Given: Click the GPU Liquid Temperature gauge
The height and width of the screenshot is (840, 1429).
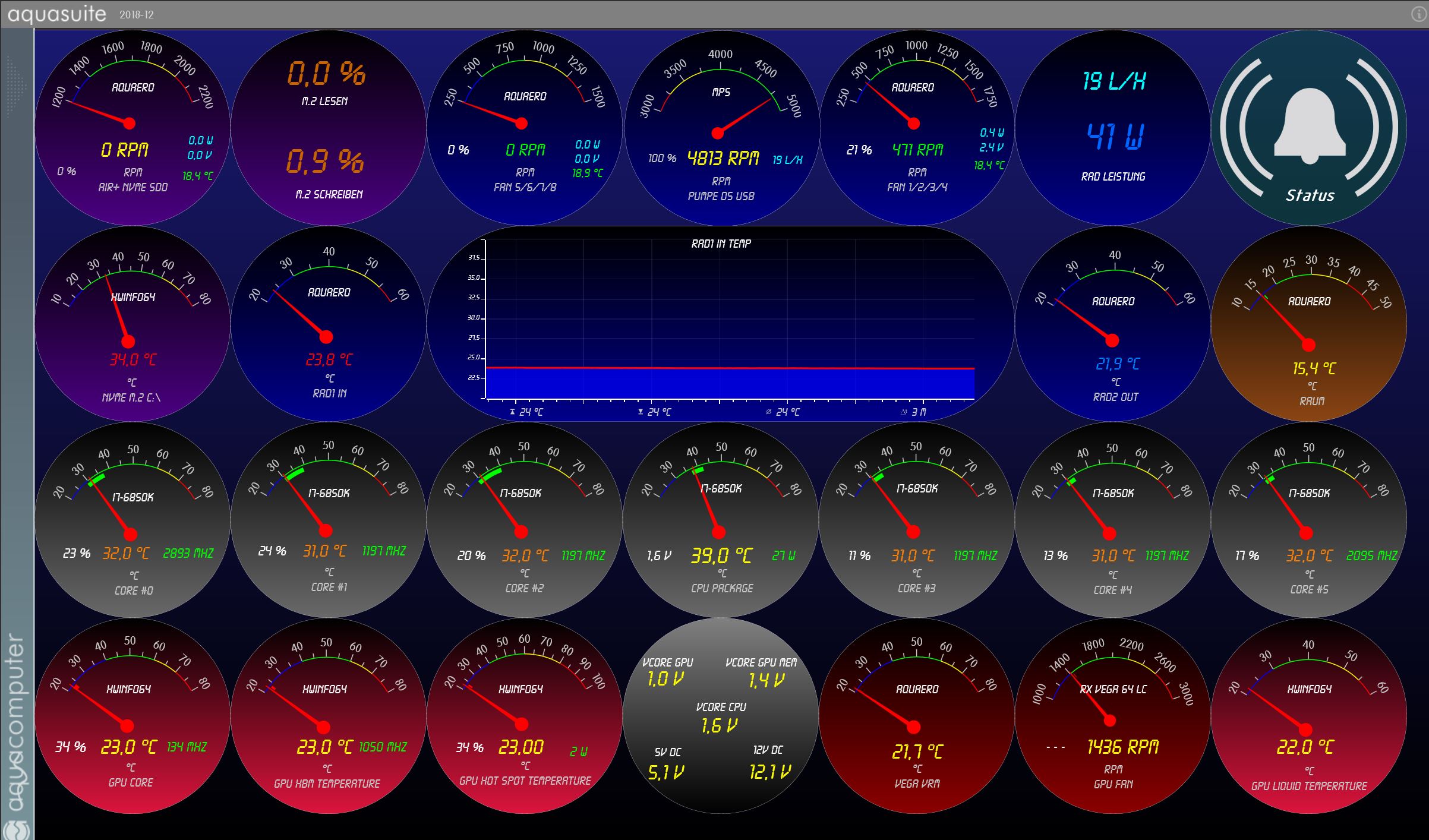Looking at the screenshot, I should 1309,716.
